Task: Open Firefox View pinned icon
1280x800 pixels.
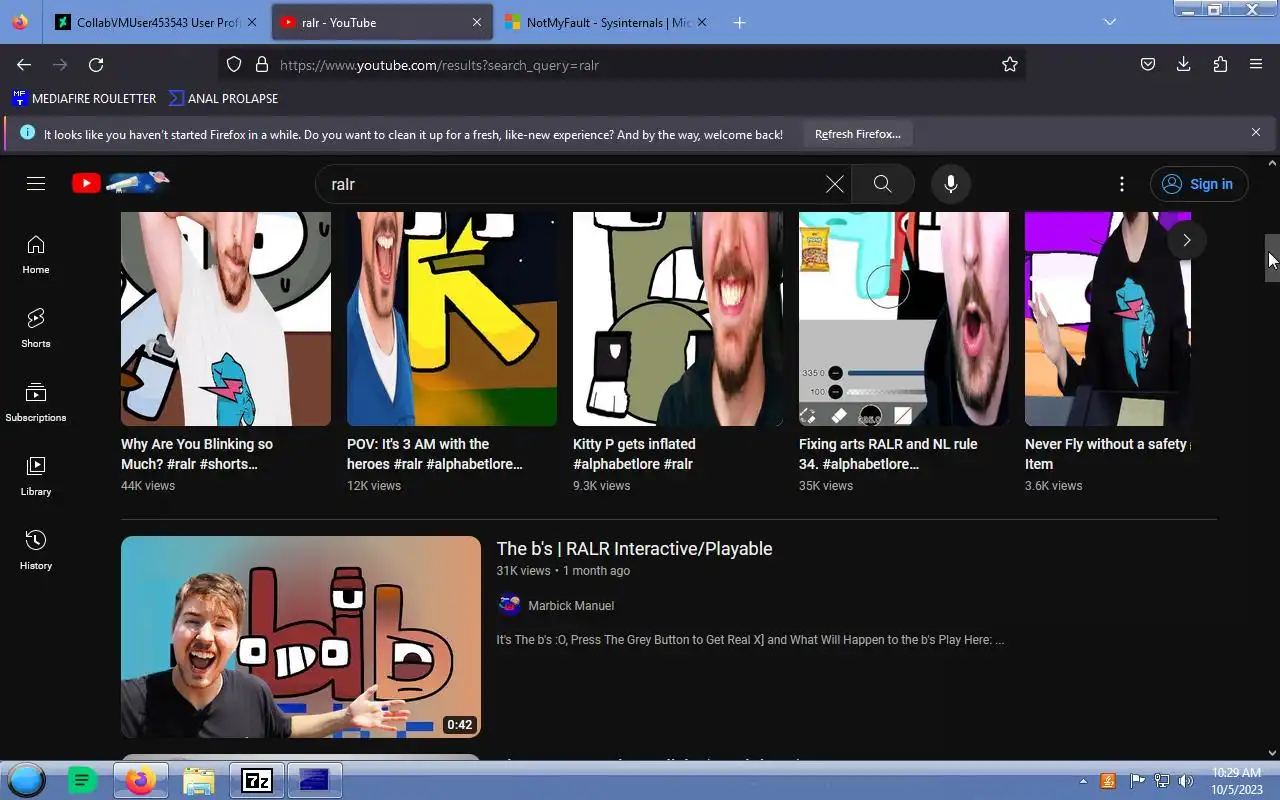Action: pyautogui.click(x=21, y=22)
